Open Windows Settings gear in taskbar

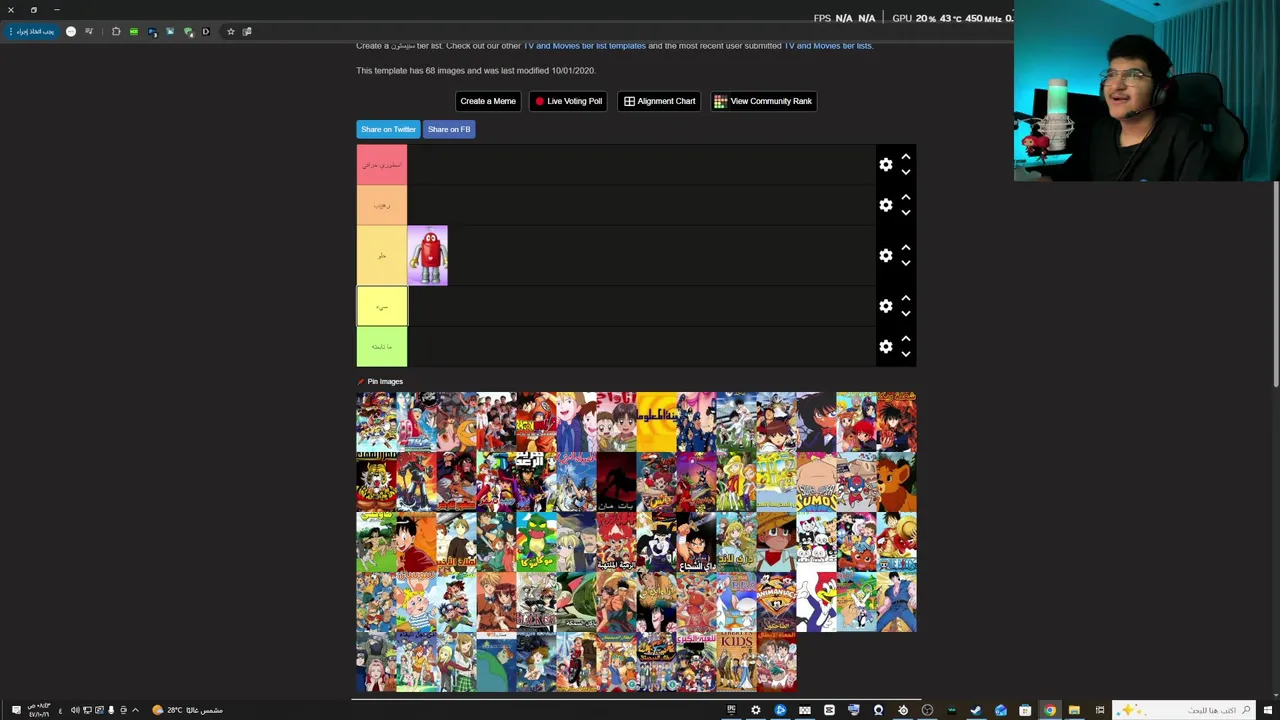pos(755,710)
